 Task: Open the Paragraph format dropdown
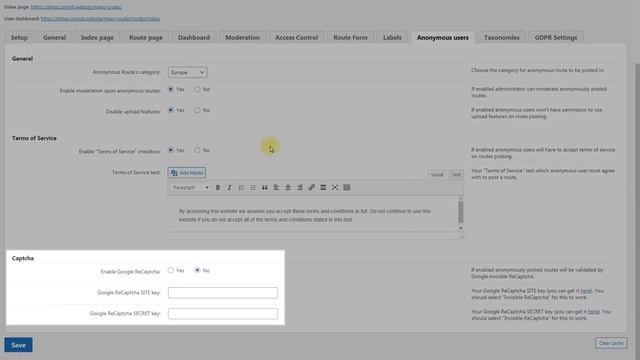click(191, 187)
